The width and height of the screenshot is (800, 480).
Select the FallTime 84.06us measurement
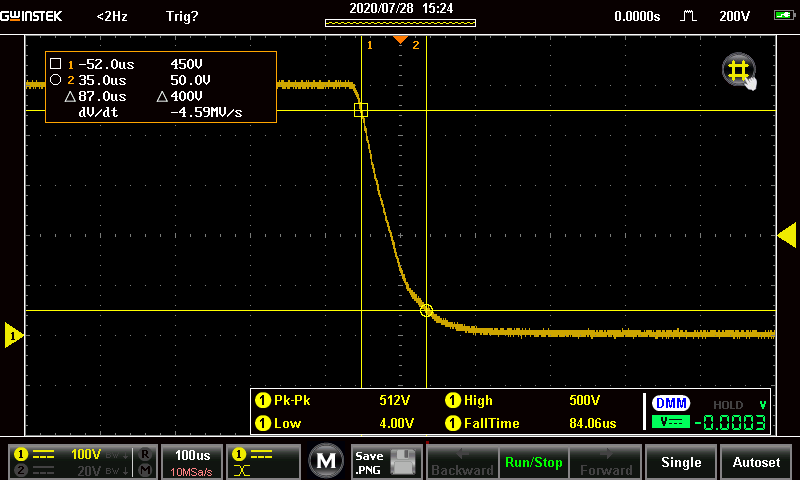pos(531,423)
